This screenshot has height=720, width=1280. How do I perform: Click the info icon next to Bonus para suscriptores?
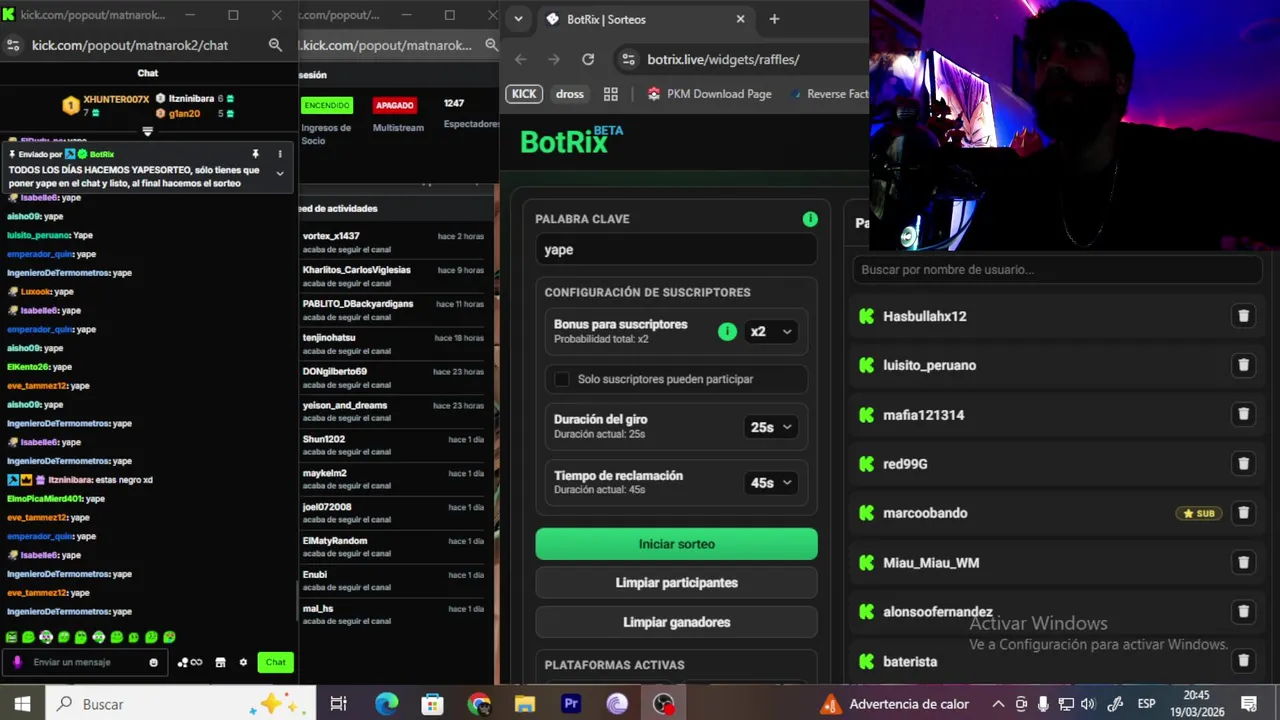(727, 331)
